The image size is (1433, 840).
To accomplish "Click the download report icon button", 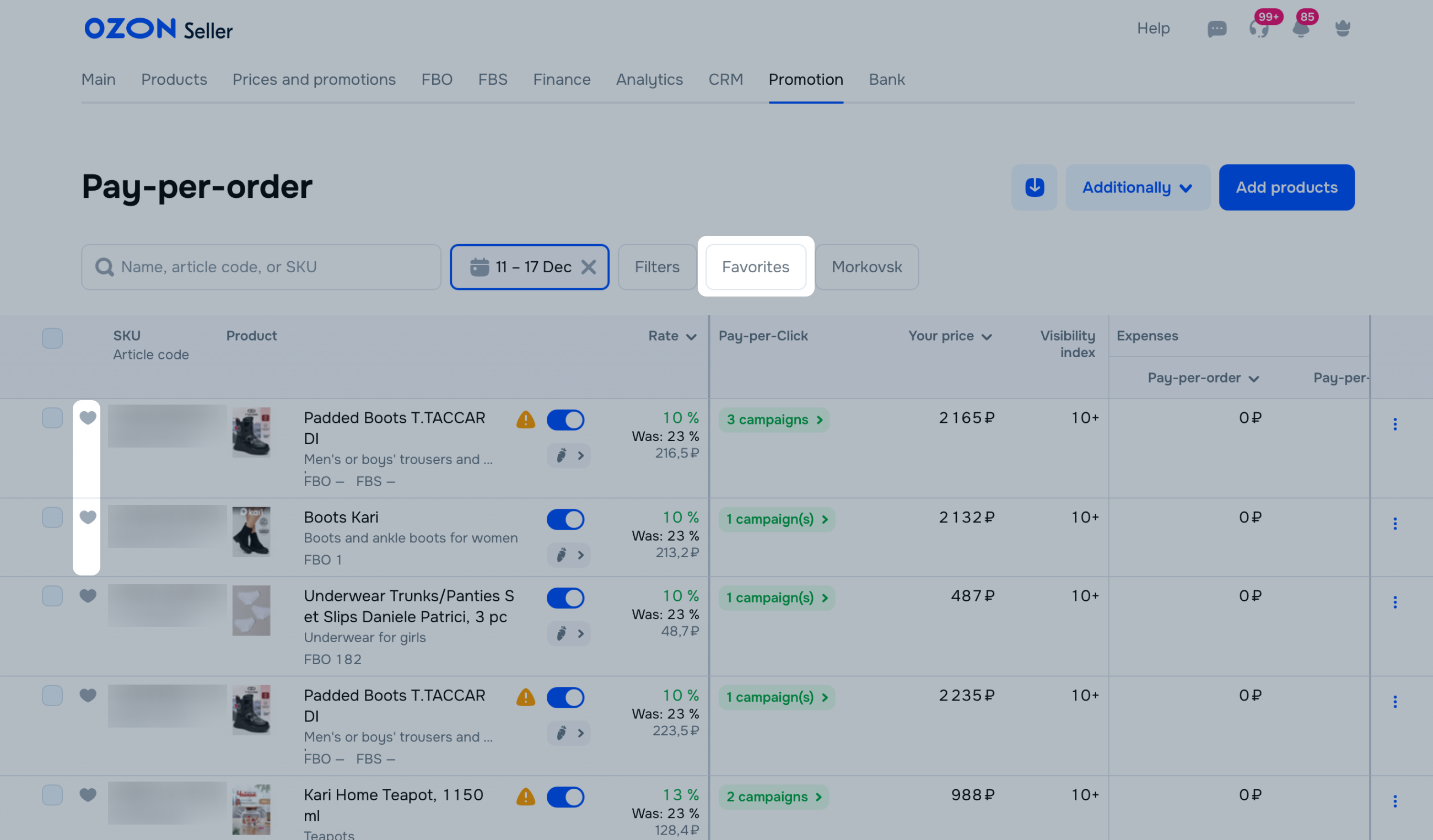I will (1034, 187).
